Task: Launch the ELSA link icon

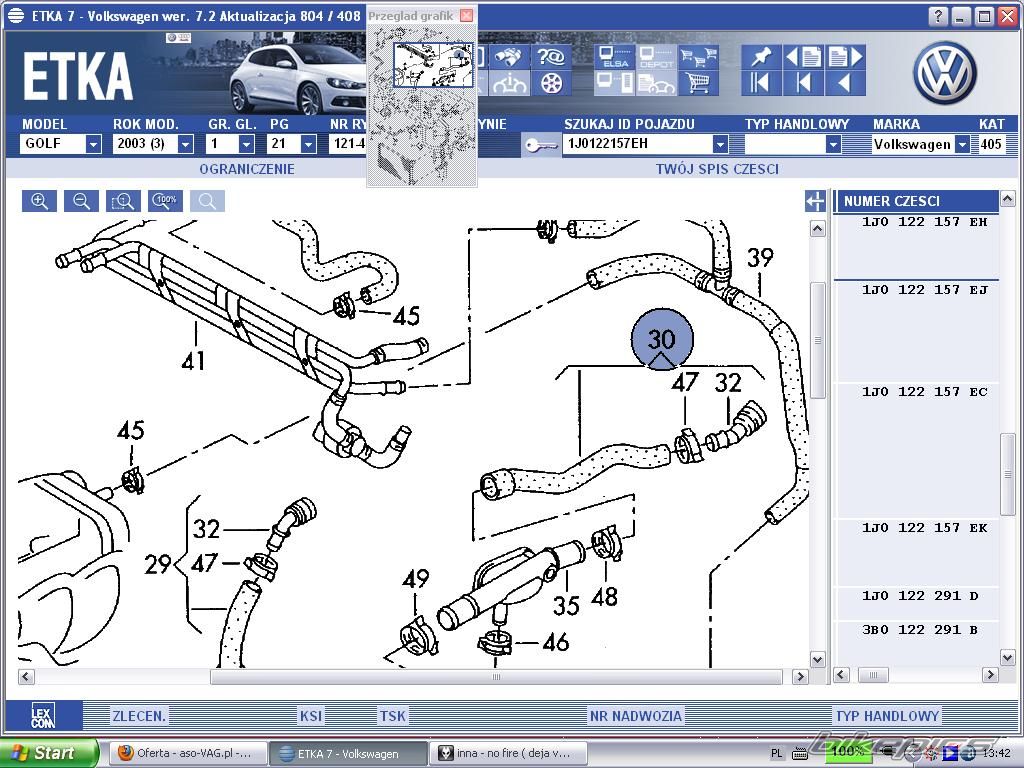Action: coord(613,57)
